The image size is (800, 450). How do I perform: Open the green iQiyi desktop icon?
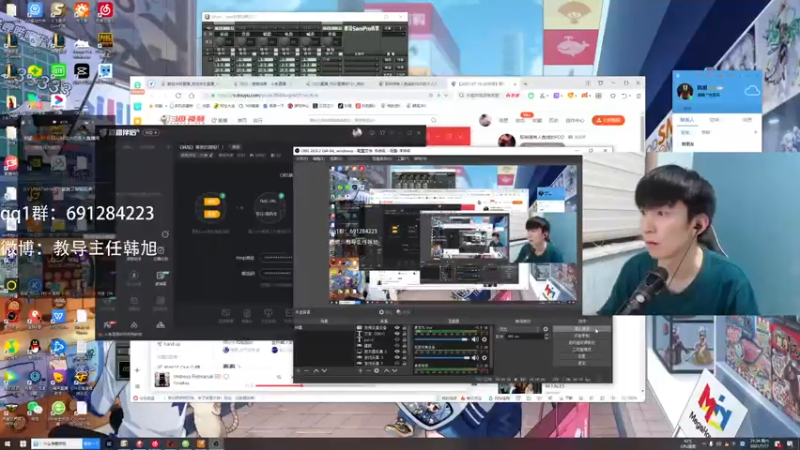click(58, 72)
